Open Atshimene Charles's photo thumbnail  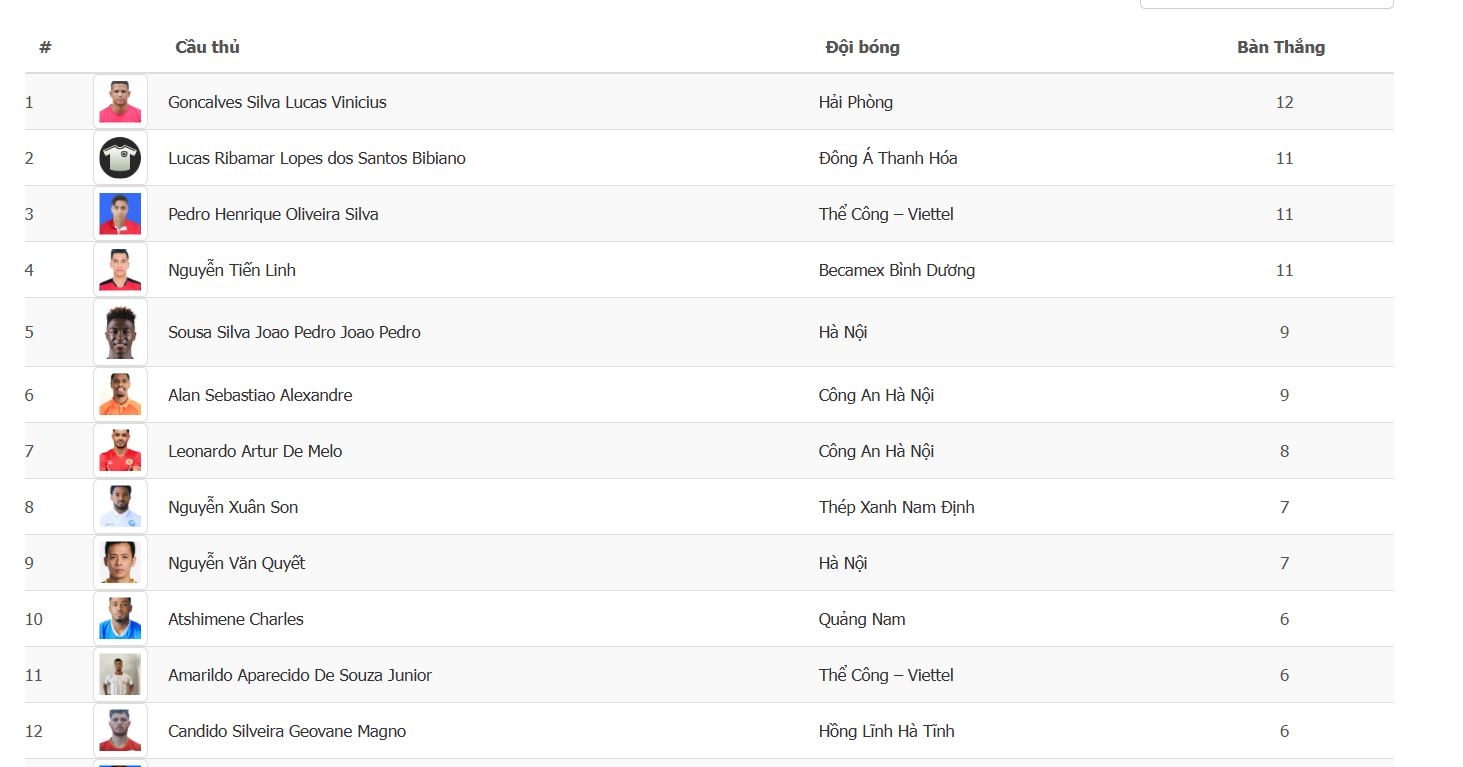120,619
